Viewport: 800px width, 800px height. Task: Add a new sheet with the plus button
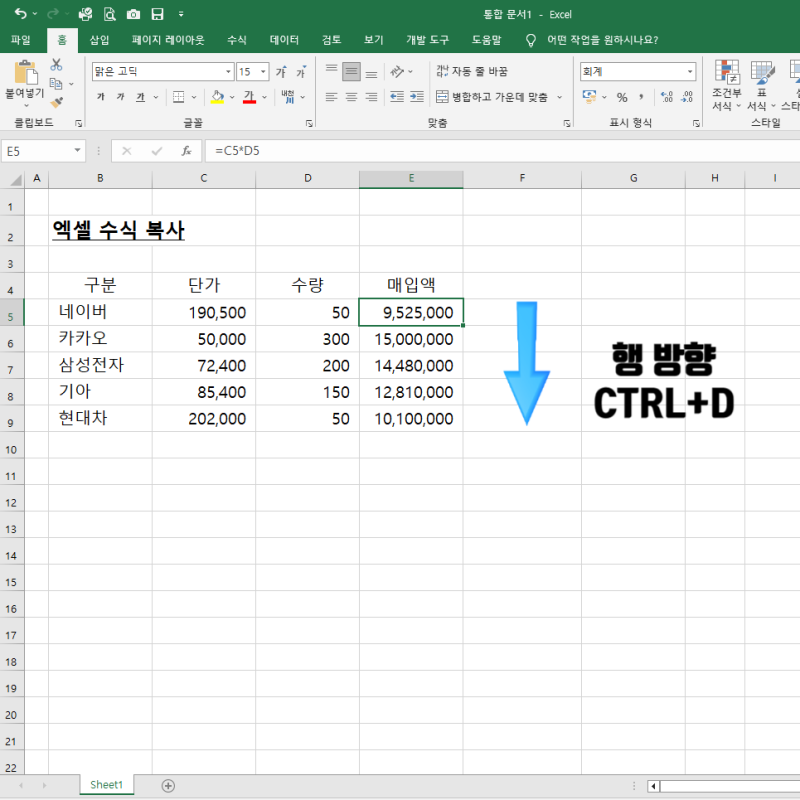(168, 785)
